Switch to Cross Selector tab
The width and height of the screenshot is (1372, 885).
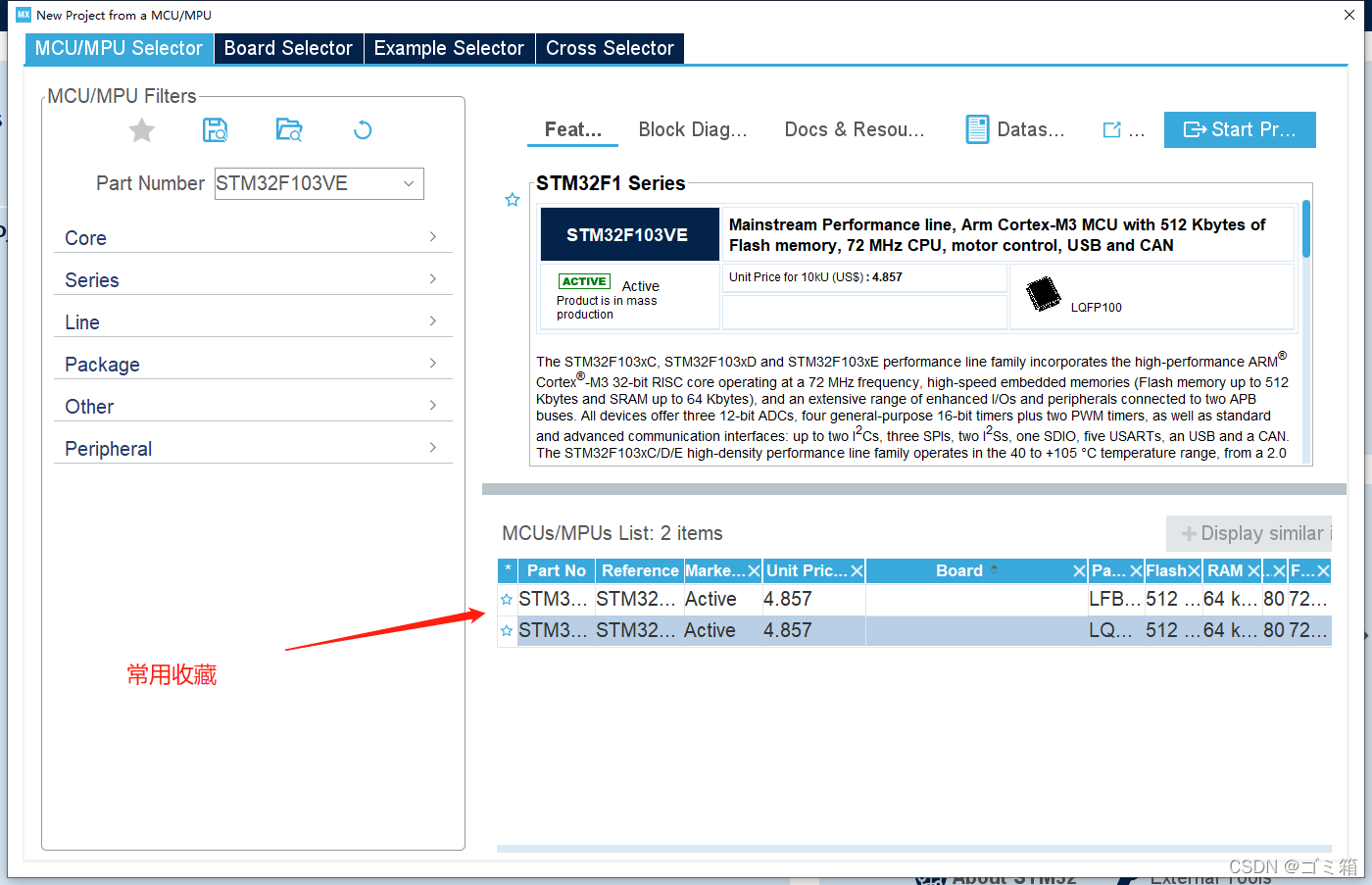610,48
